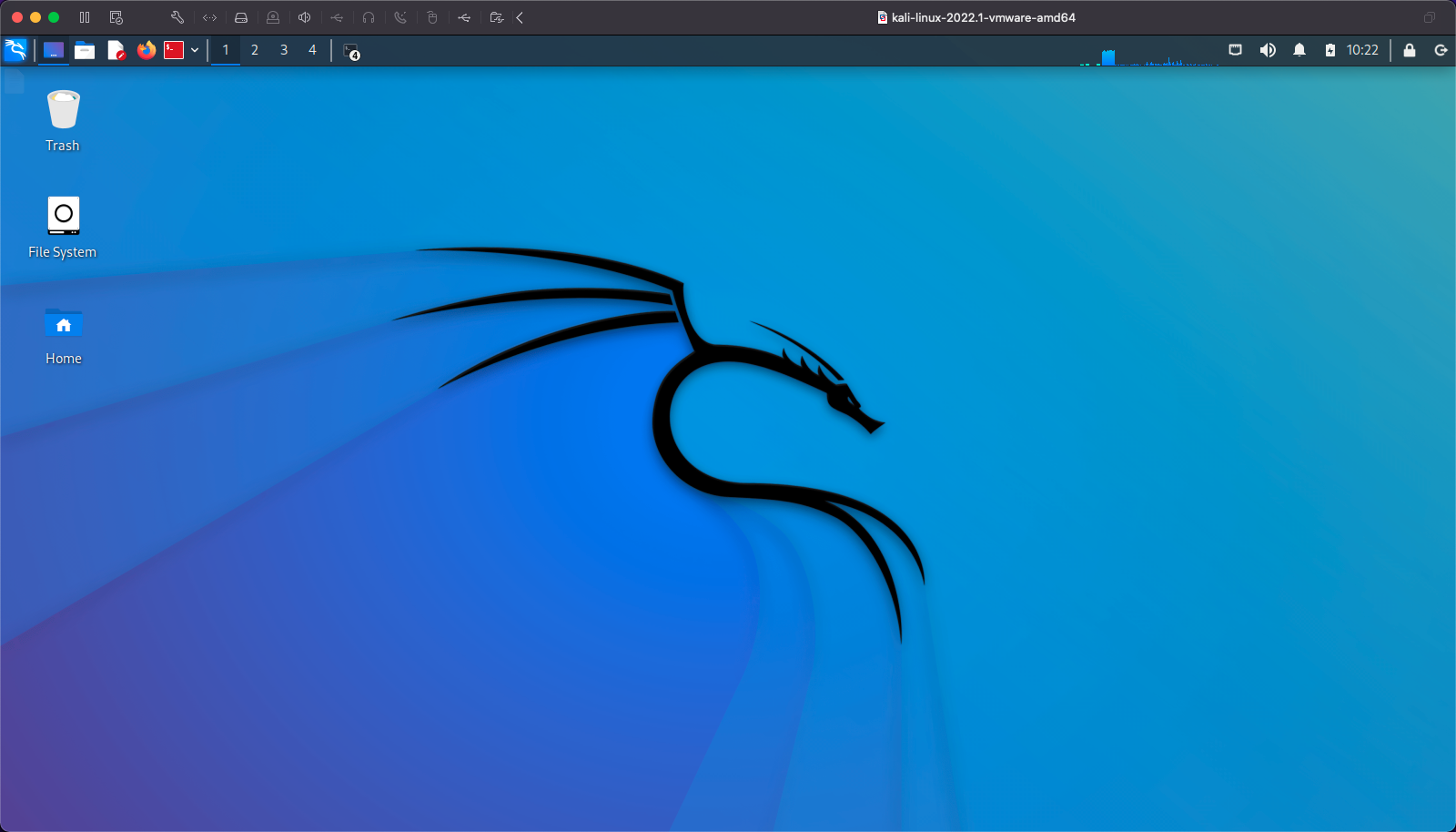Image resolution: width=1456 pixels, height=832 pixels.
Task: Open the Kali applications menu
Action: 15,50
